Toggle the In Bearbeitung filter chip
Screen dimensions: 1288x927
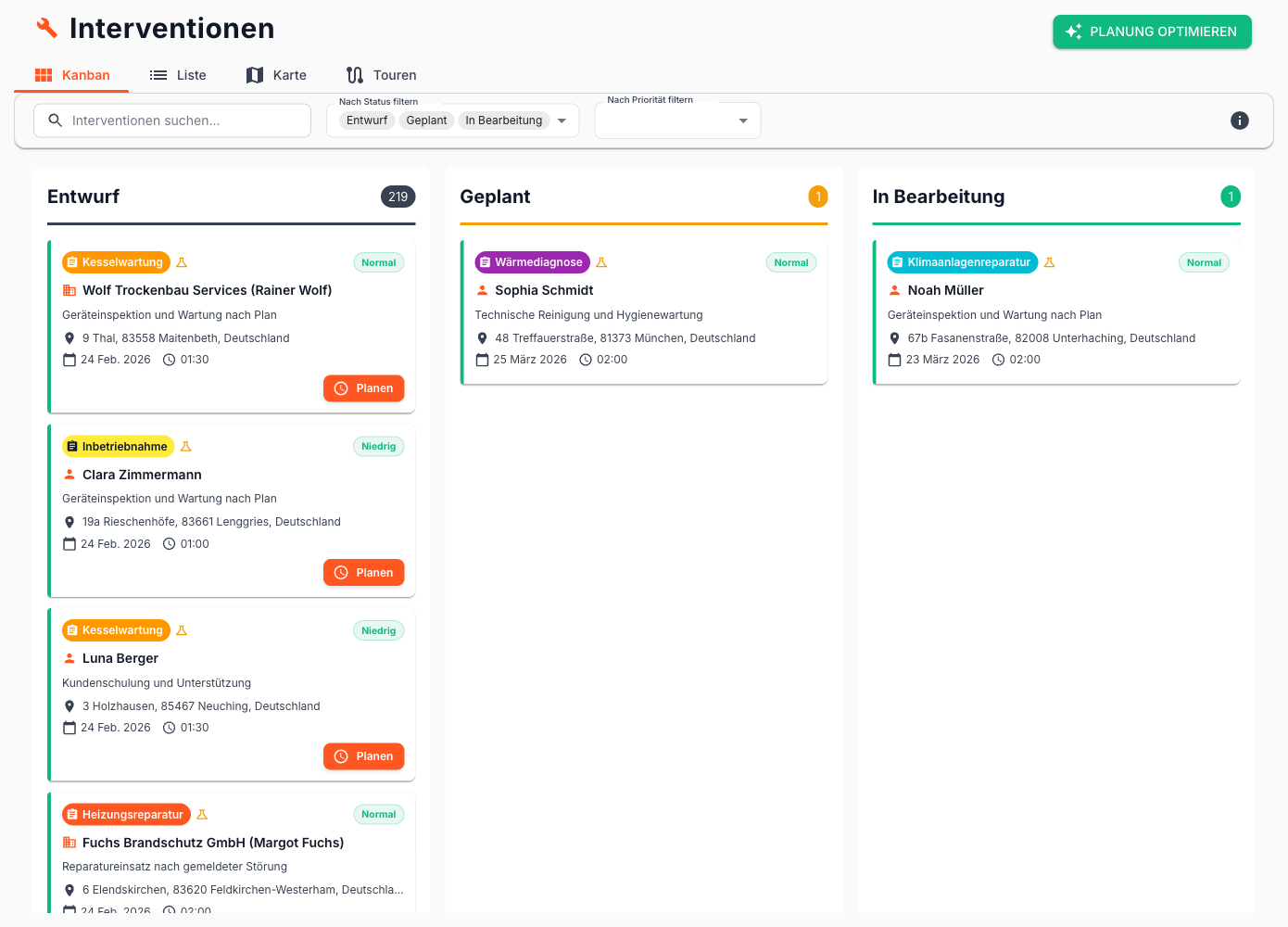click(x=503, y=121)
